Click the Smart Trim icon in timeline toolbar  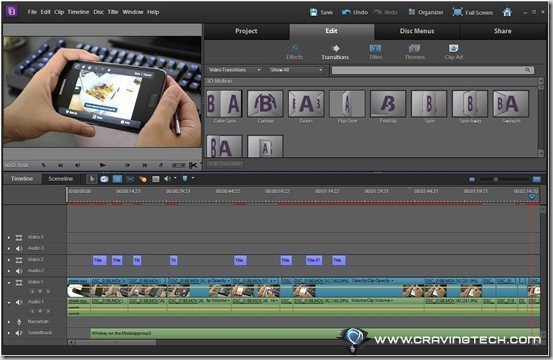[x=104, y=179]
